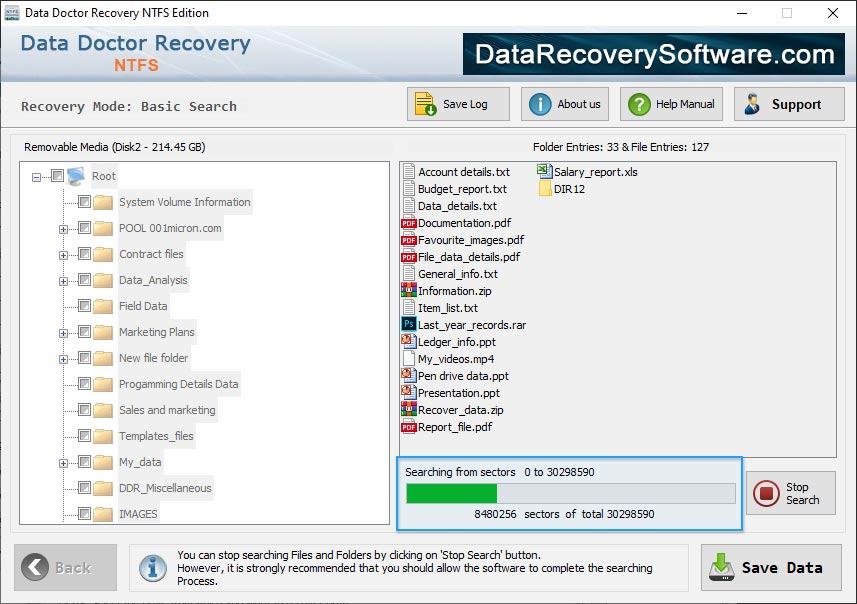Viewport: 857px width, 604px height.
Task: Click the Save Data button
Action: click(x=770, y=567)
